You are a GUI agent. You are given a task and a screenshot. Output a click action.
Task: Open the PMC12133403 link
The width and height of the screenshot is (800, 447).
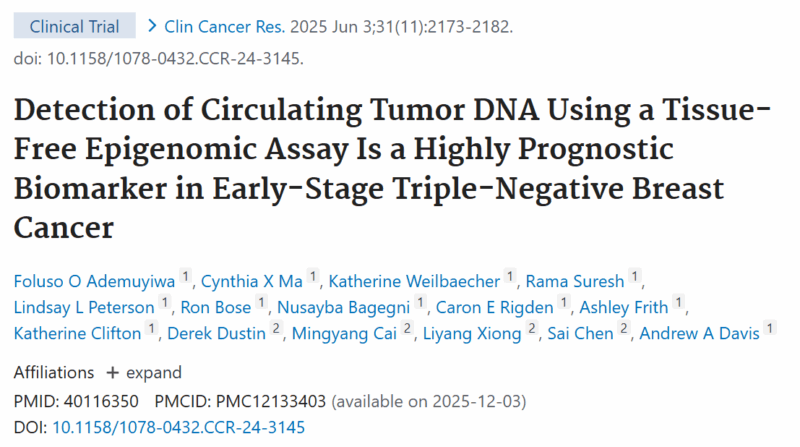click(268, 400)
